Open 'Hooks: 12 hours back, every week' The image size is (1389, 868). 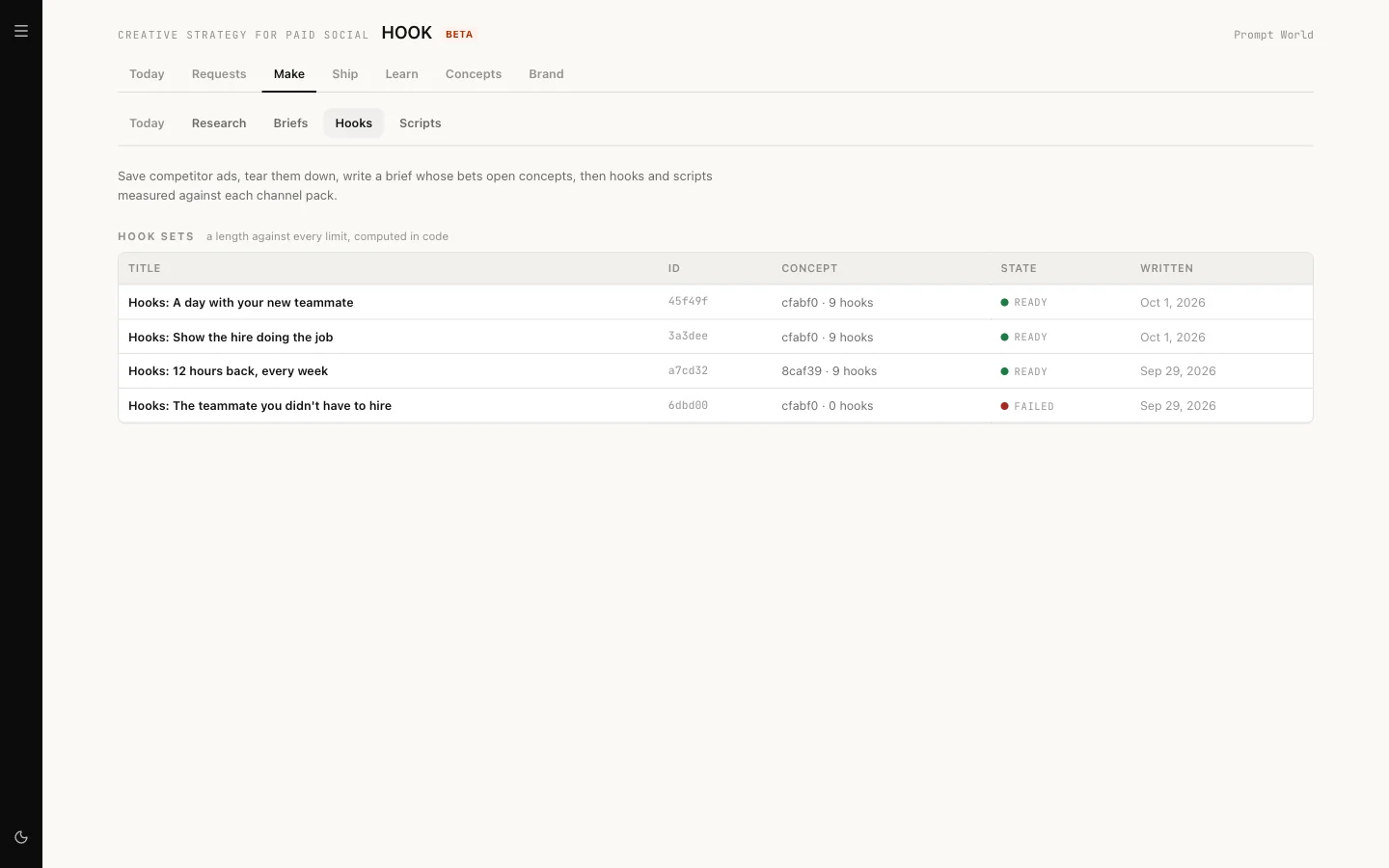(228, 371)
